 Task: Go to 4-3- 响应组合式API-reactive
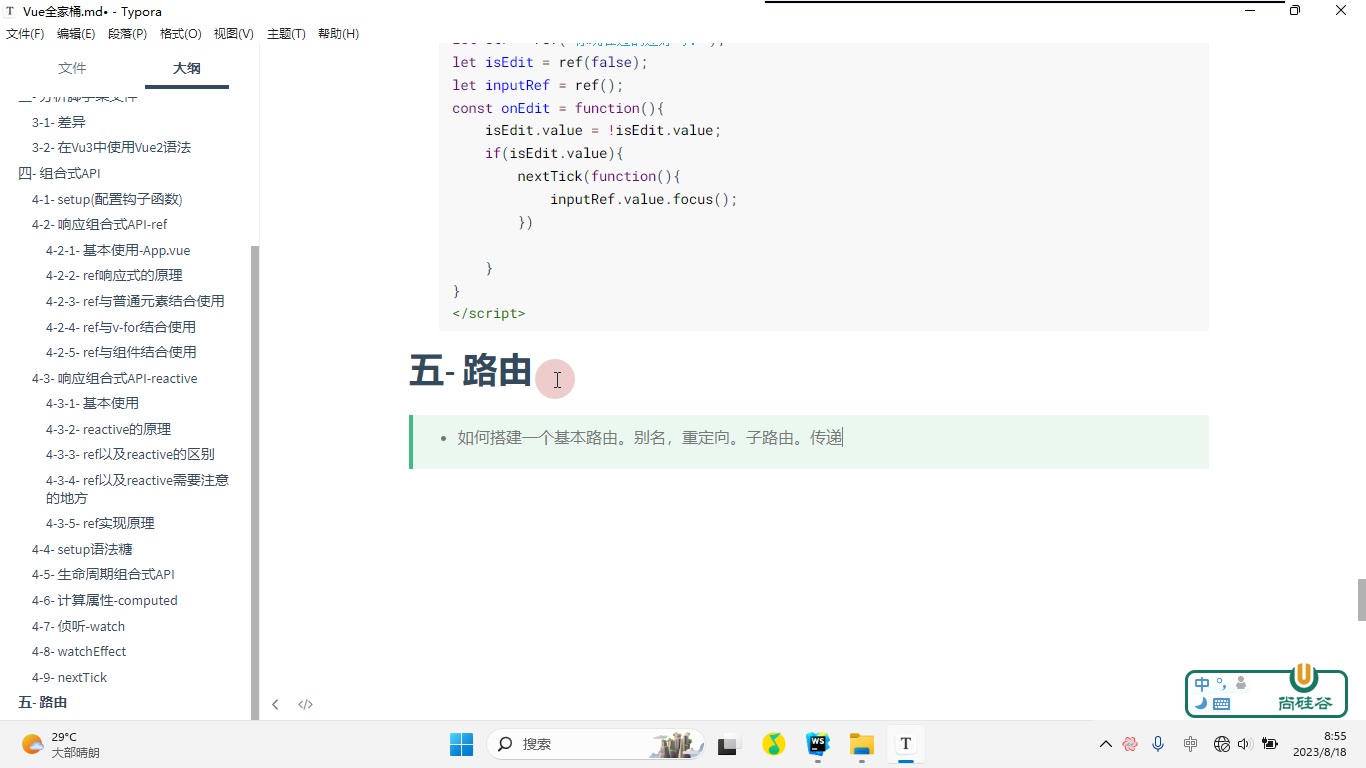coord(115,378)
